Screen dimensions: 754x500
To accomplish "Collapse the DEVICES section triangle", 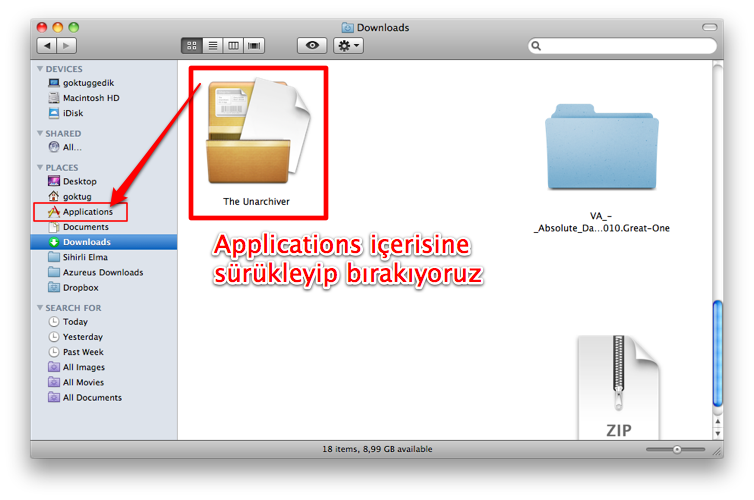I will pos(40,69).
